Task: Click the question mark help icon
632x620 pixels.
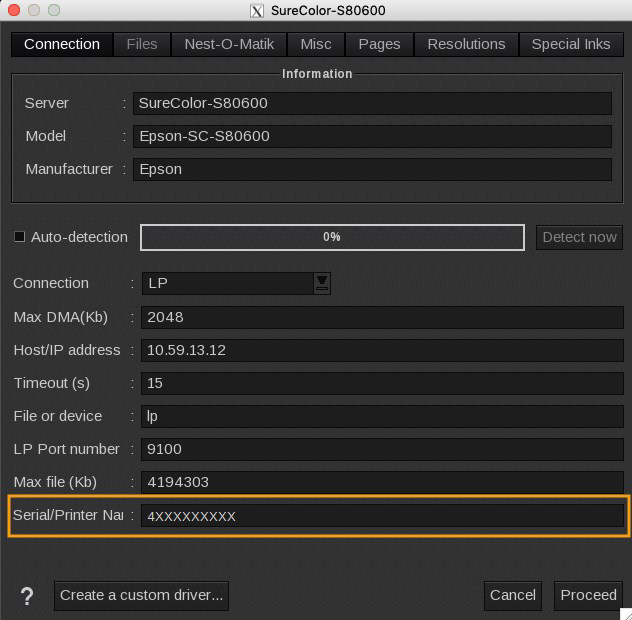Action: click(27, 596)
